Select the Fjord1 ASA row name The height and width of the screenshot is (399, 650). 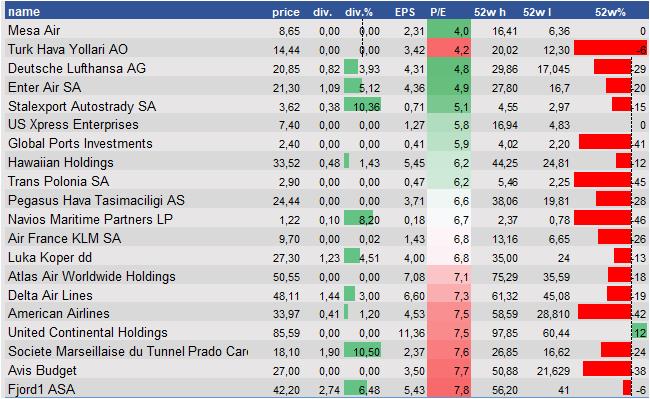pos(41,389)
